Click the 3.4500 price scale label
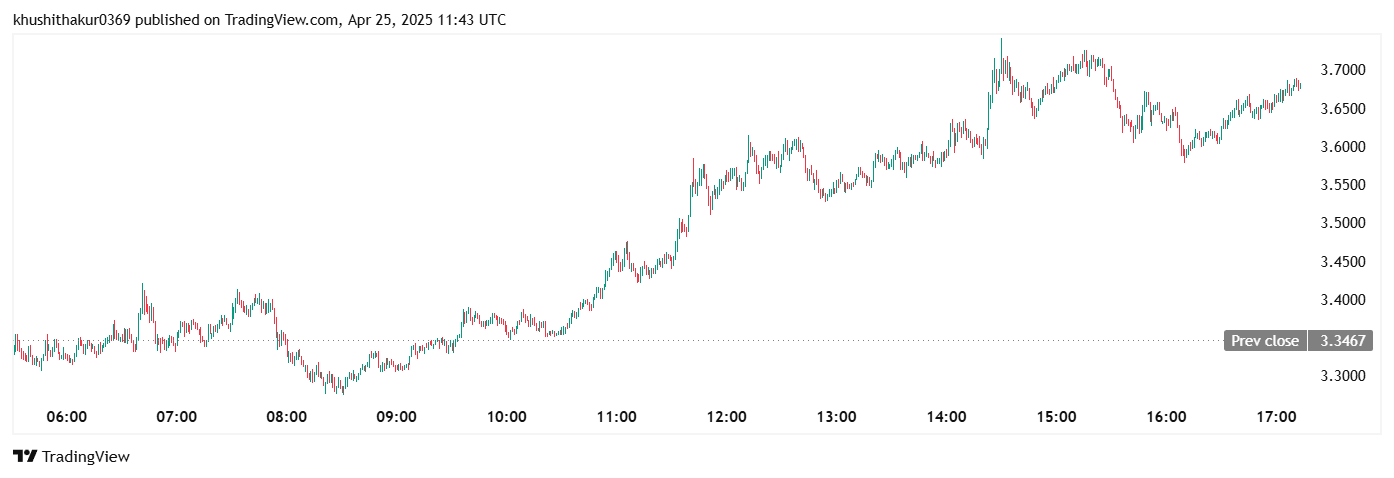This screenshot has width=1394, height=478. (1341, 262)
